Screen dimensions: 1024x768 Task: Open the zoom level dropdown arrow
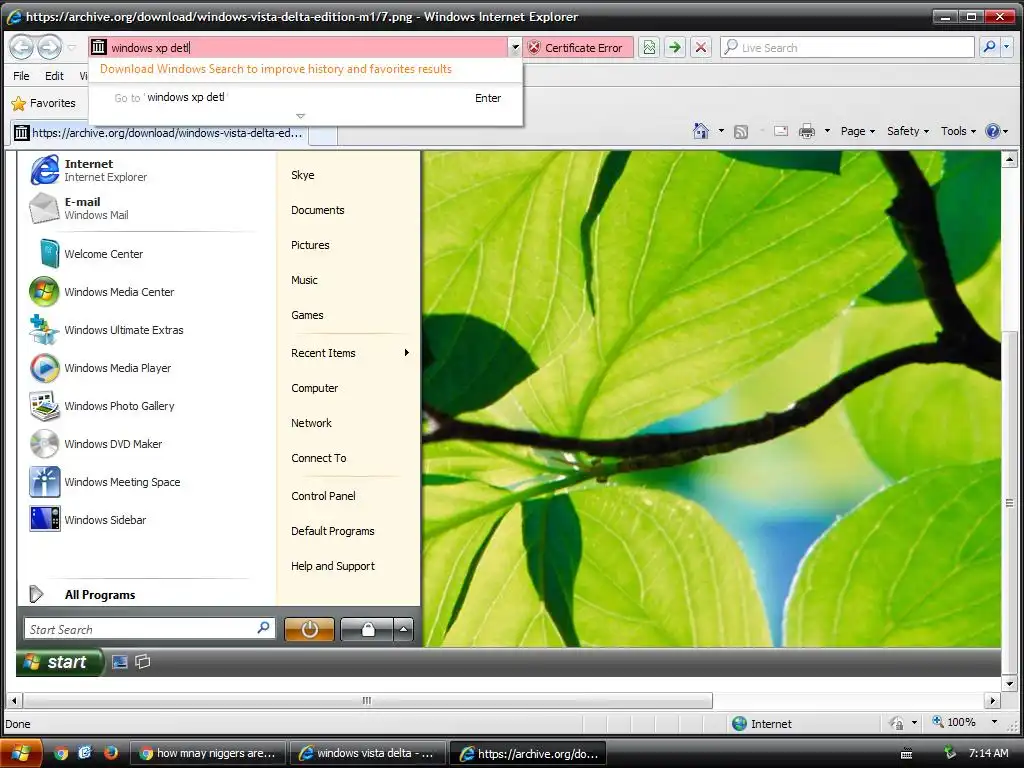995,722
